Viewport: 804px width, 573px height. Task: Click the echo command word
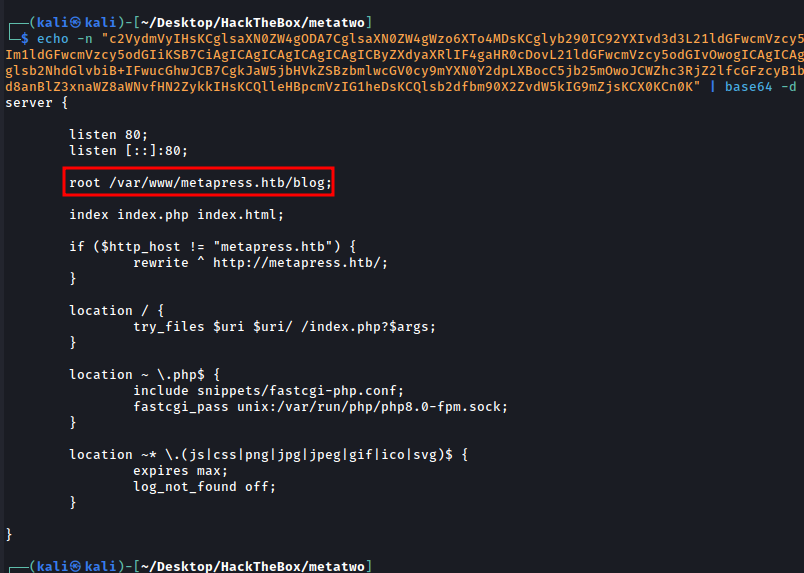[x=53, y=38]
